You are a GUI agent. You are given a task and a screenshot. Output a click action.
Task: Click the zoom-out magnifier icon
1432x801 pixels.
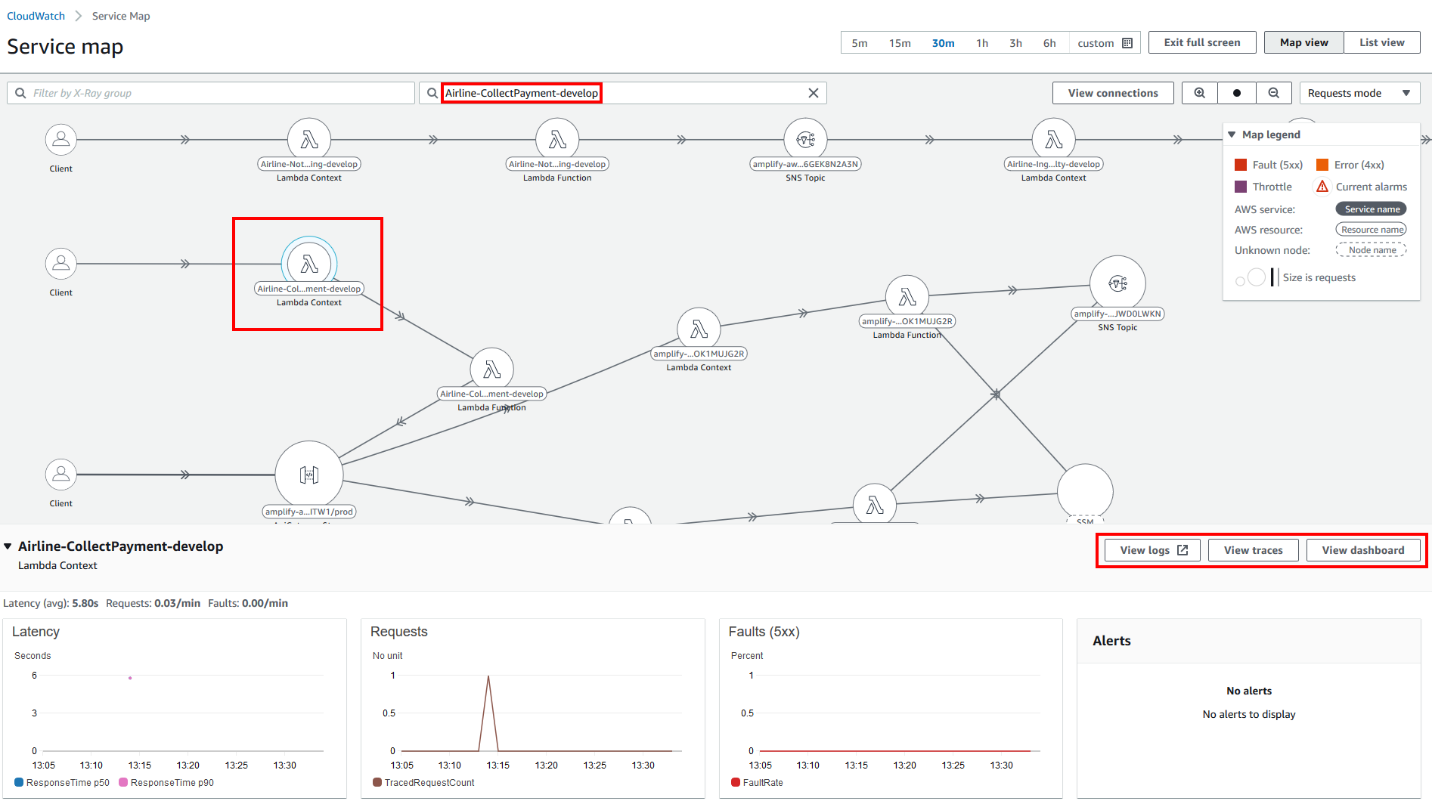pos(1273,92)
